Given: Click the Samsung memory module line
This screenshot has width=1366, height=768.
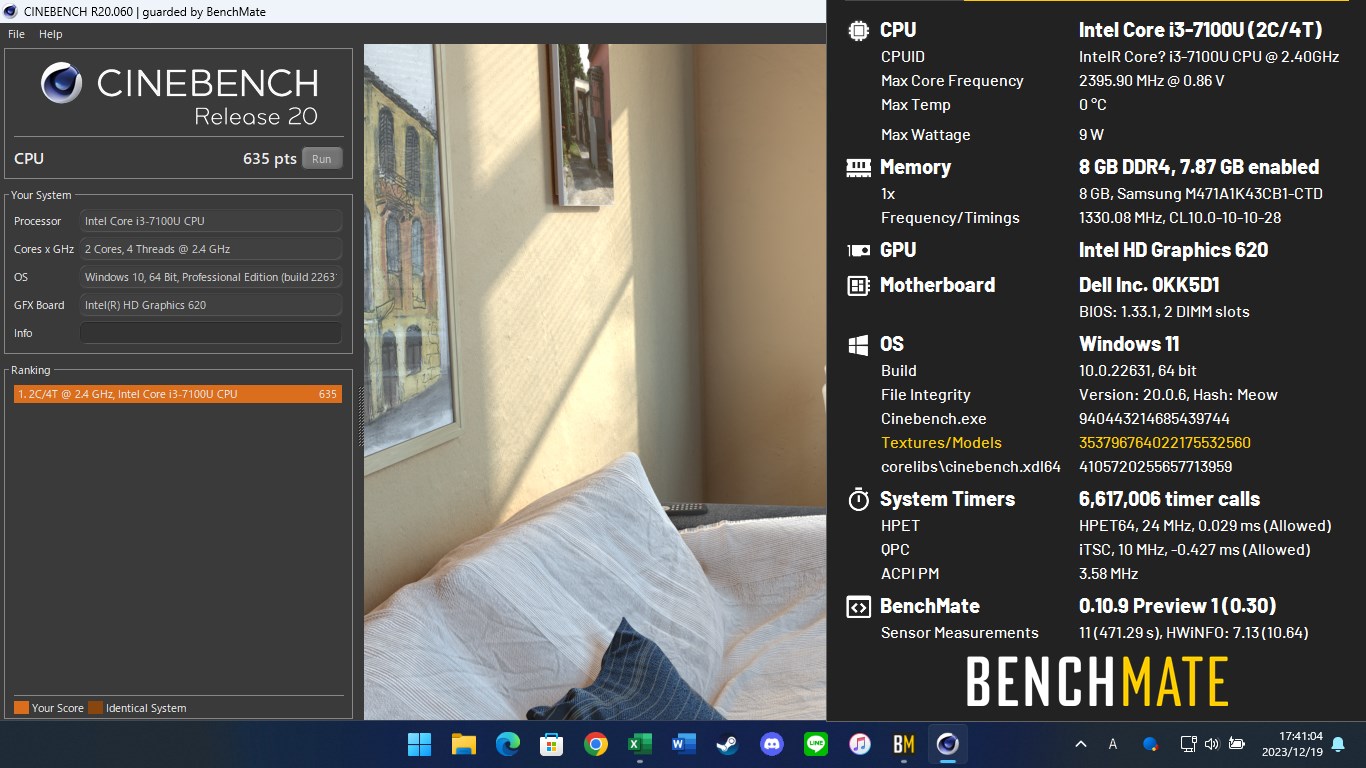Looking at the screenshot, I should point(1201,194).
